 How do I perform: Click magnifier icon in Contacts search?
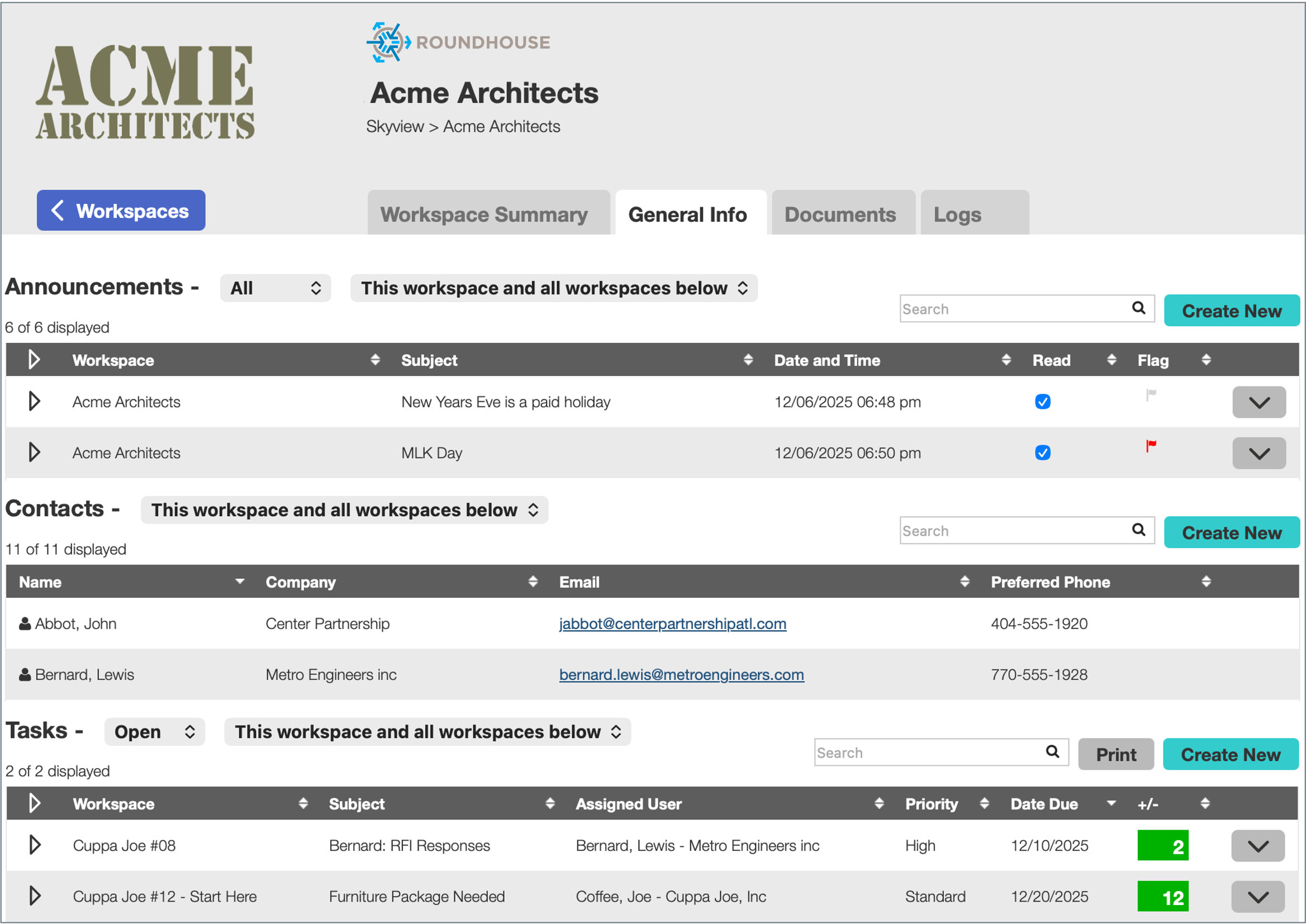tap(1138, 530)
